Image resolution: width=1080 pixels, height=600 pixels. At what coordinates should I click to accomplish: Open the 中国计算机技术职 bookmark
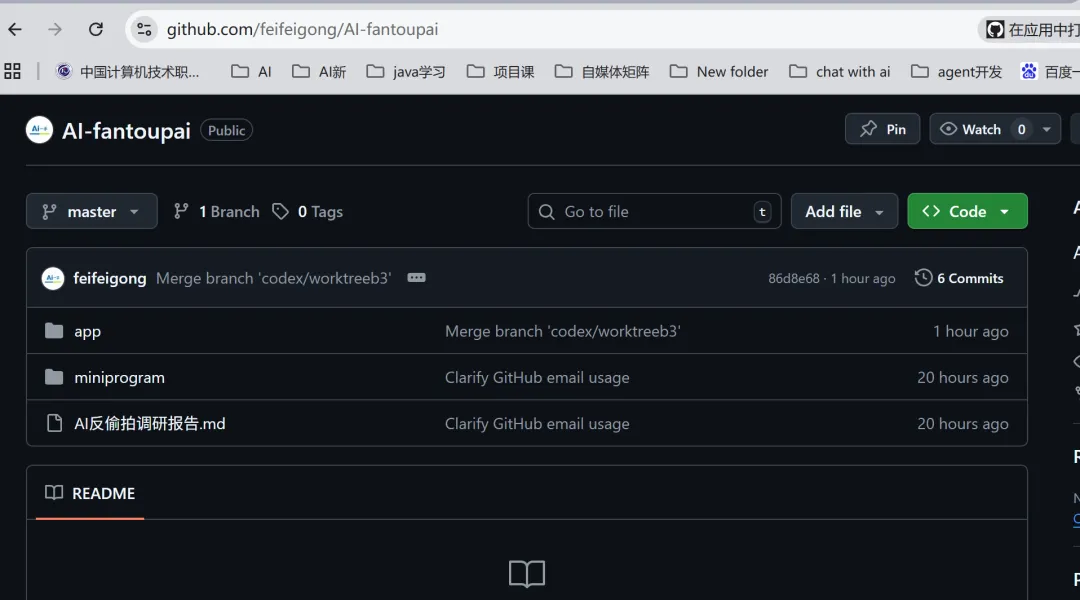pos(128,71)
